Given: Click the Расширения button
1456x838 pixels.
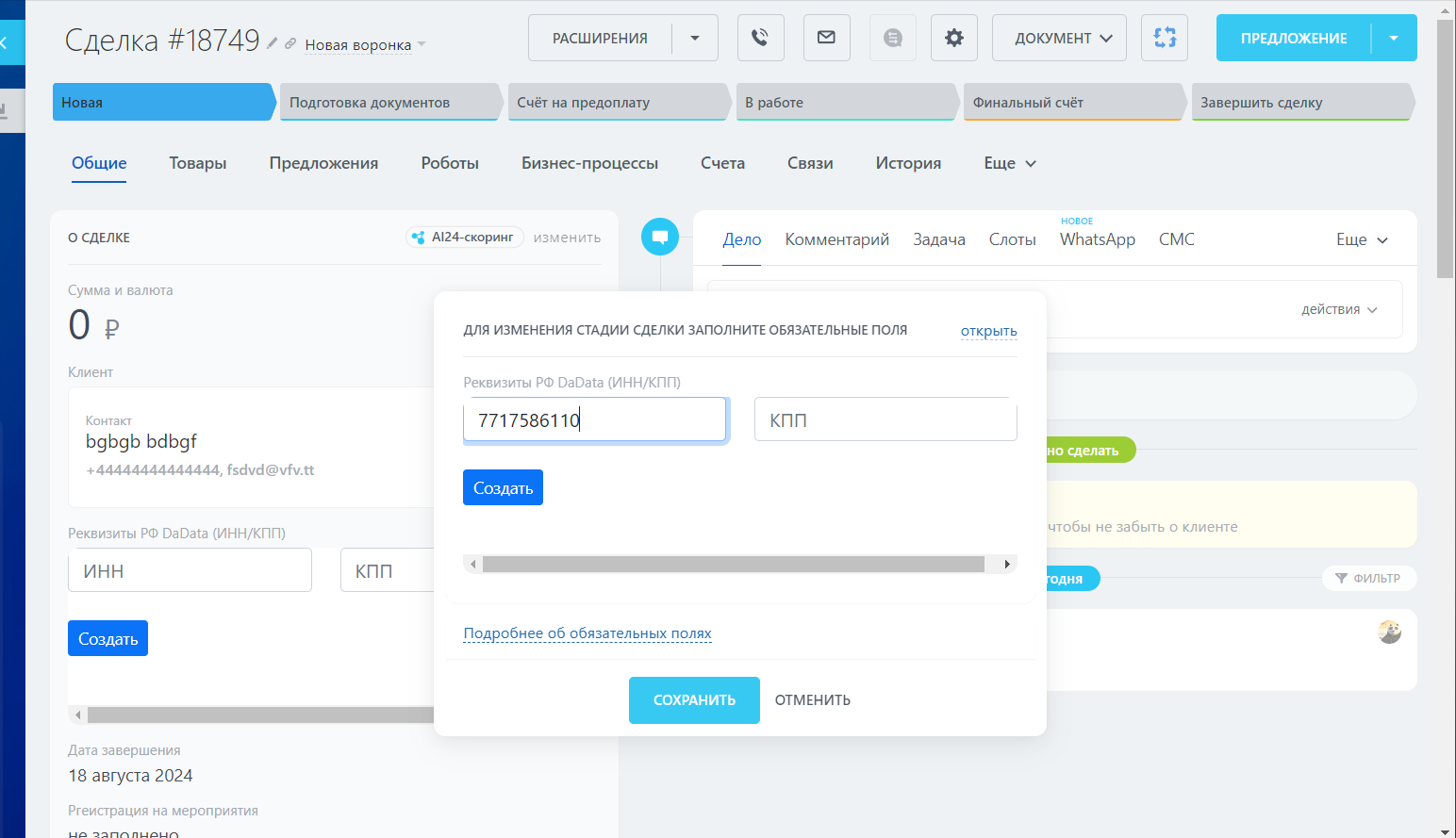Looking at the screenshot, I should coord(600,38).
